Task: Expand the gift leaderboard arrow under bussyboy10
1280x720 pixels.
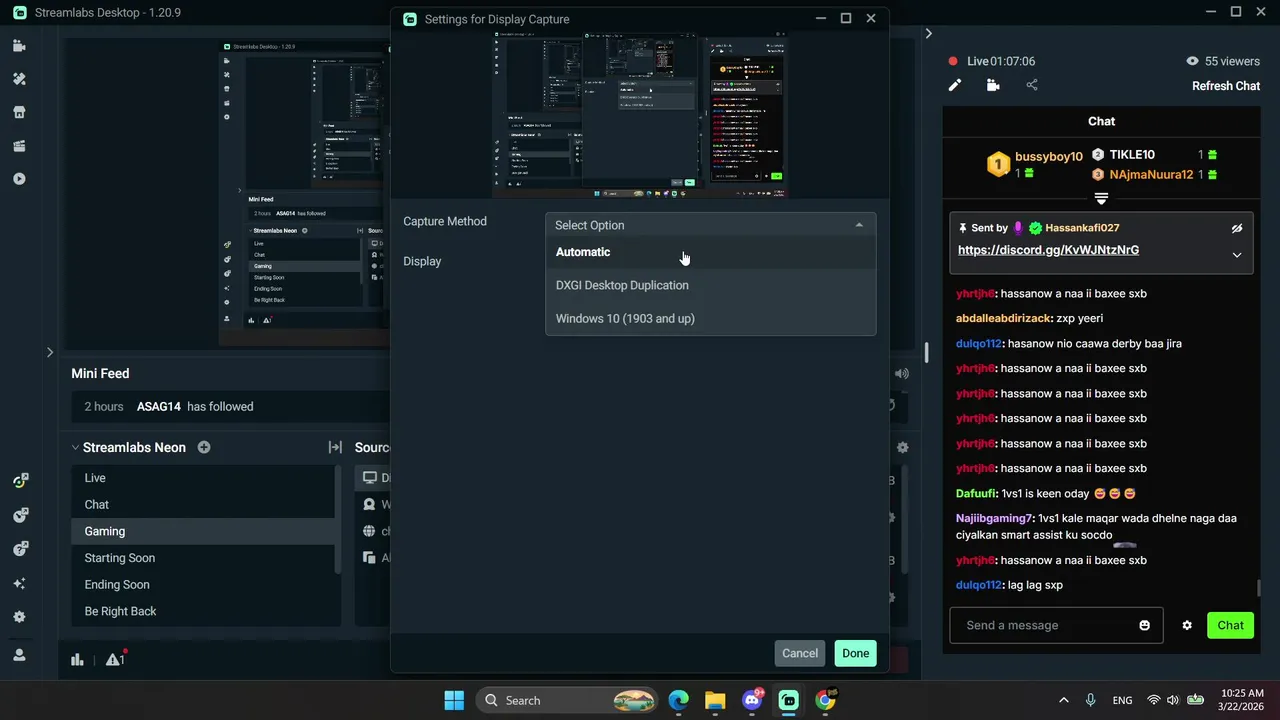Action: 1101,198
